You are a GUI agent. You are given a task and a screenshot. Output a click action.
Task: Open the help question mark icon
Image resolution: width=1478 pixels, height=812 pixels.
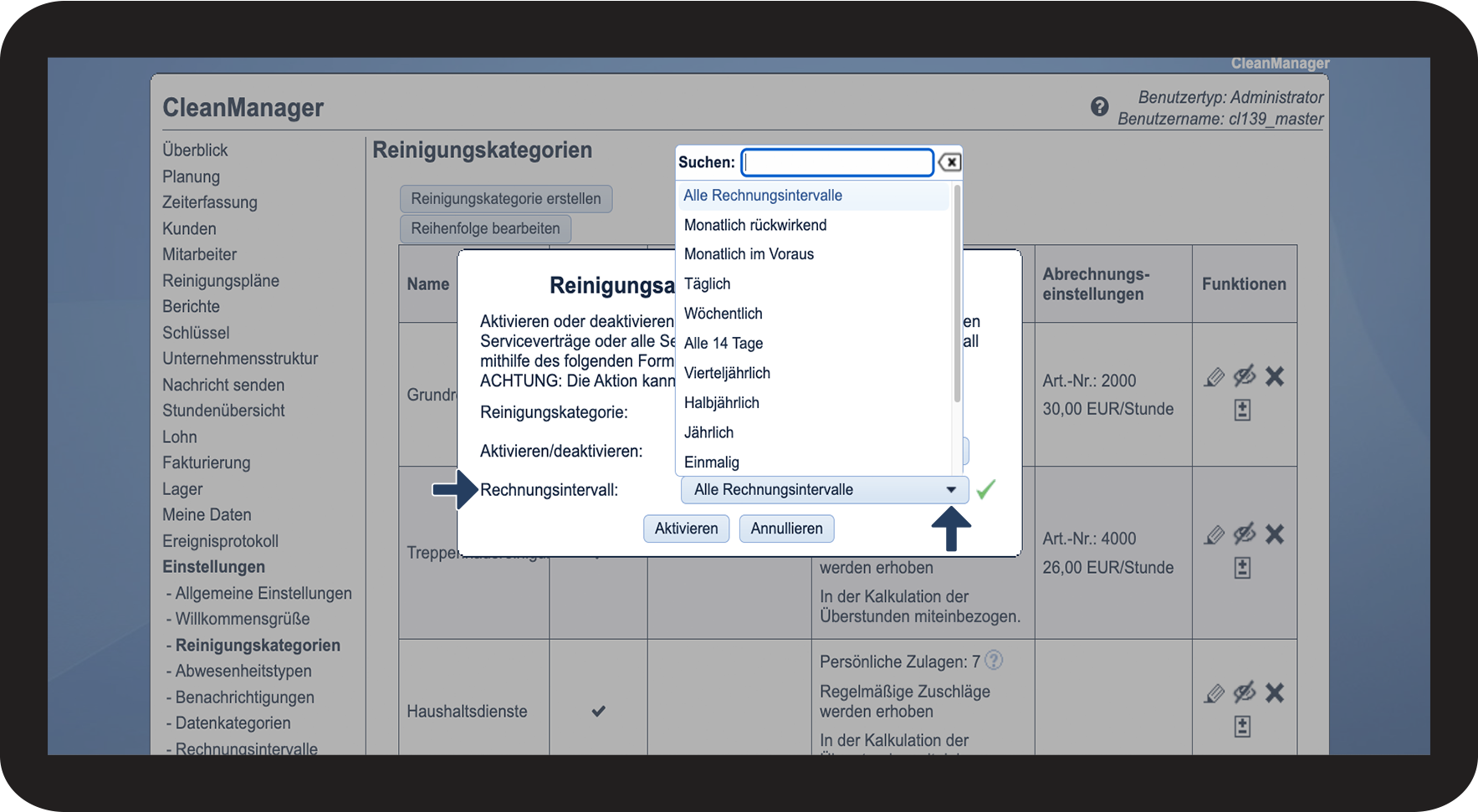(x=1099, y=107)
